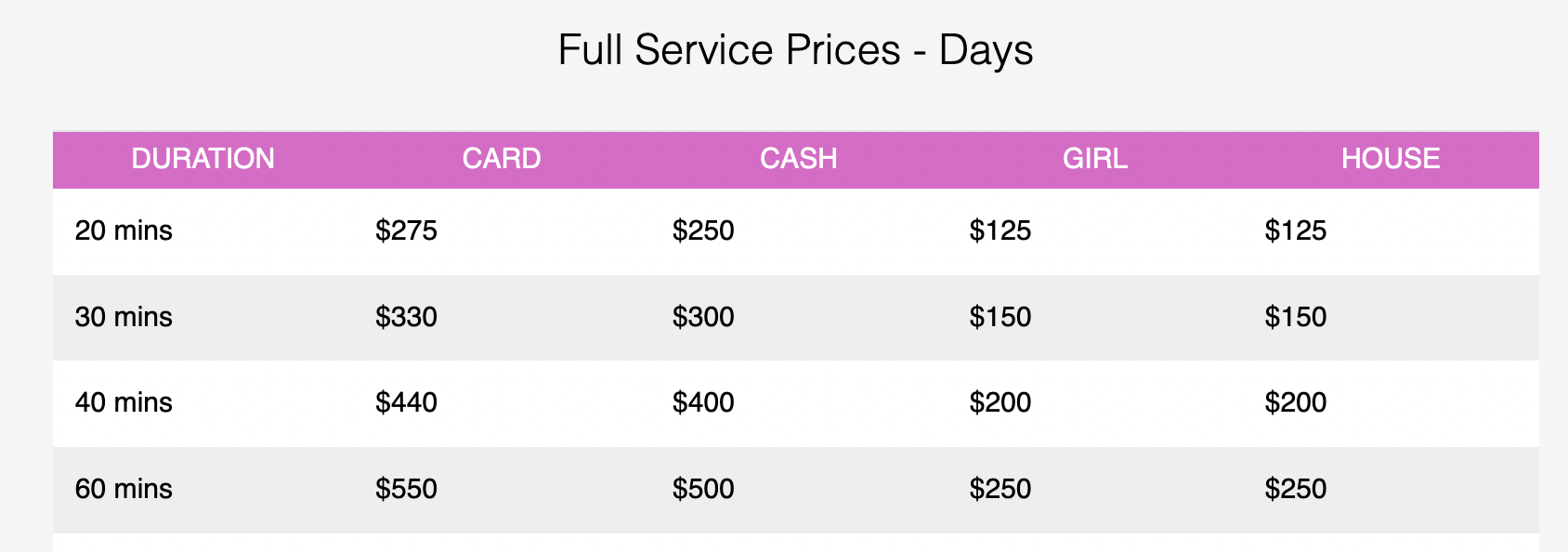Select the $275 card price
Viewport: 1568px width, 552px height.
click(x=406, y=230)
